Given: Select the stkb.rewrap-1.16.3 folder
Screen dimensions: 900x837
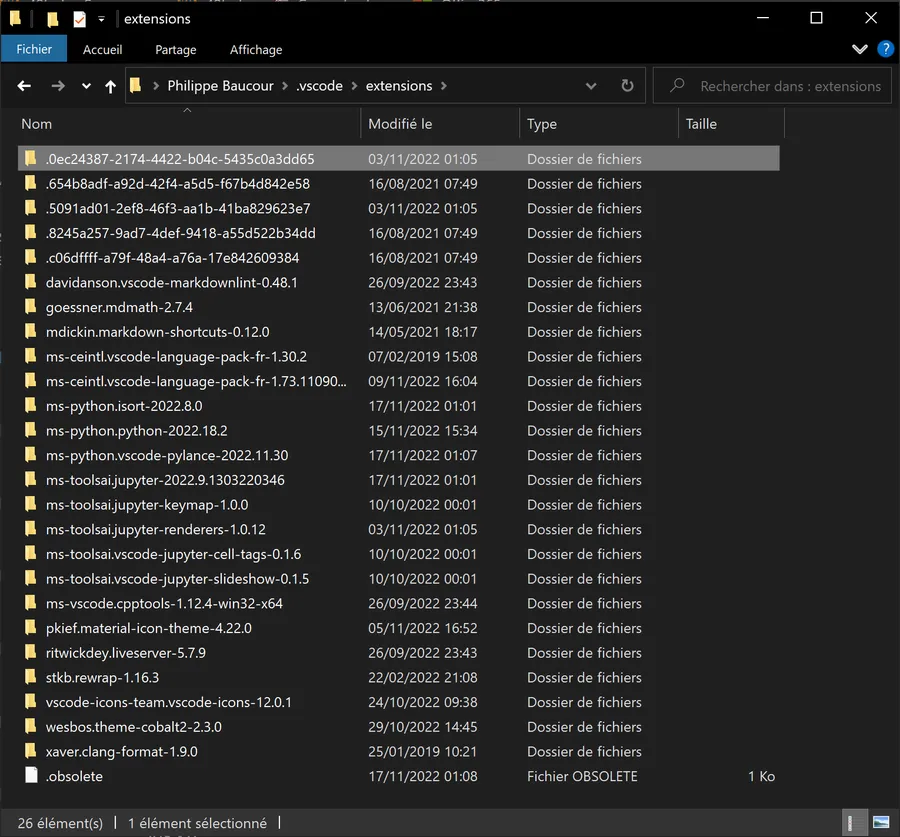Looking at the screenshot, I should click(x=102, y=677).
